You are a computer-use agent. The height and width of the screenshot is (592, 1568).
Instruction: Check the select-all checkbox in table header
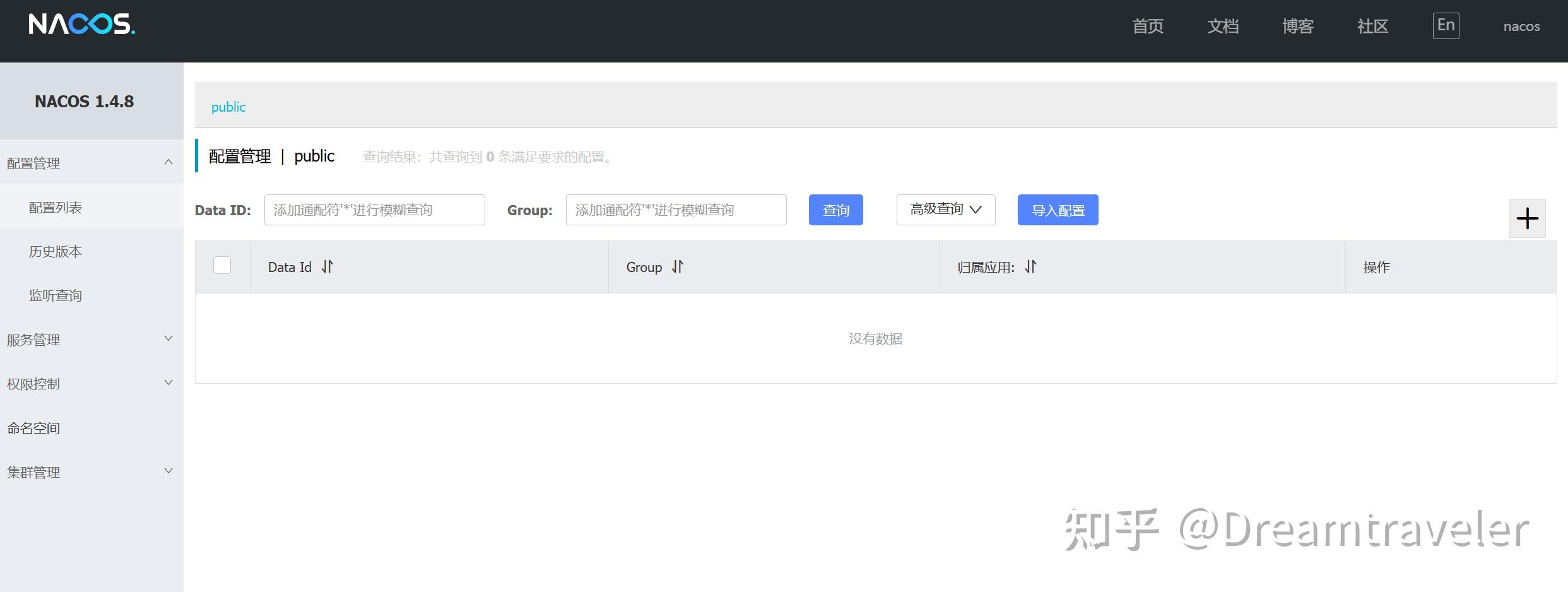click(x=221, y=266)
